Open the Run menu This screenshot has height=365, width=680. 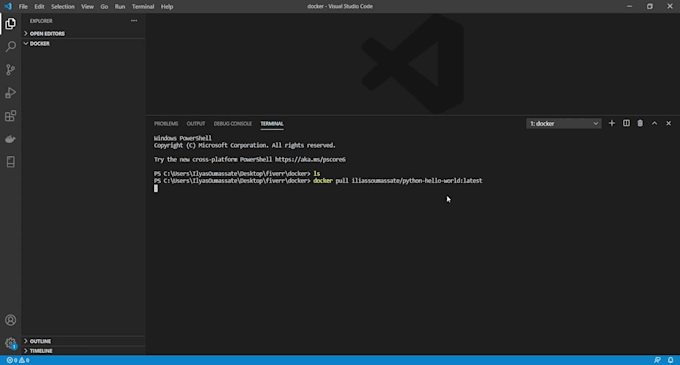120,7
